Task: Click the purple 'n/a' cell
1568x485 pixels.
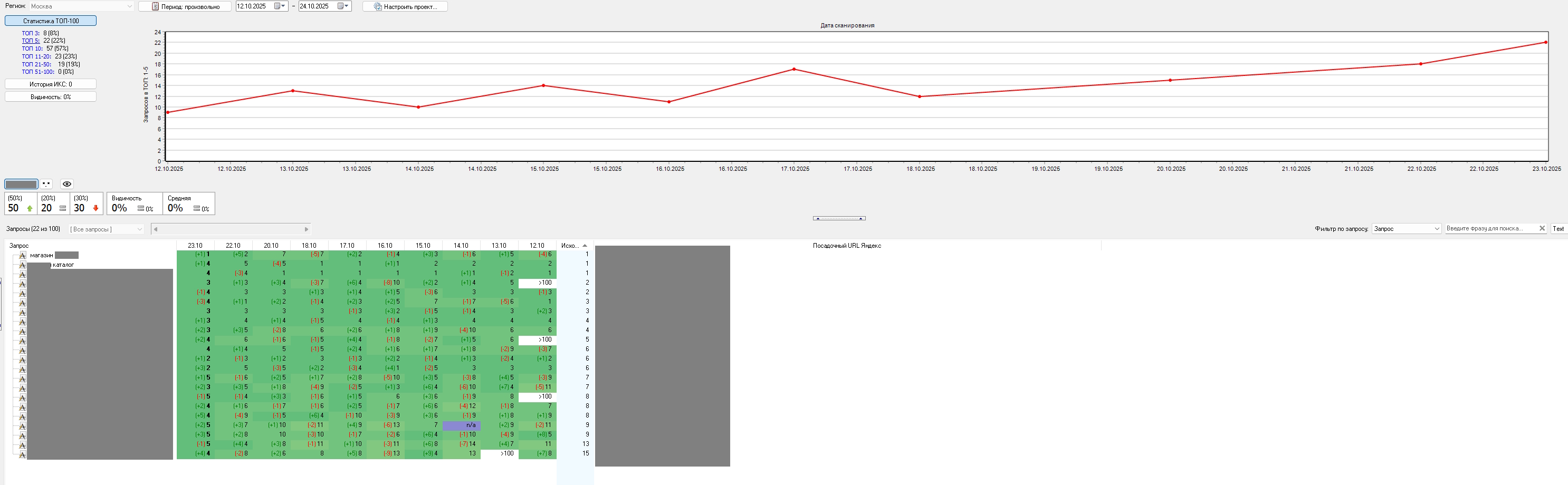Action: (462, 425)
